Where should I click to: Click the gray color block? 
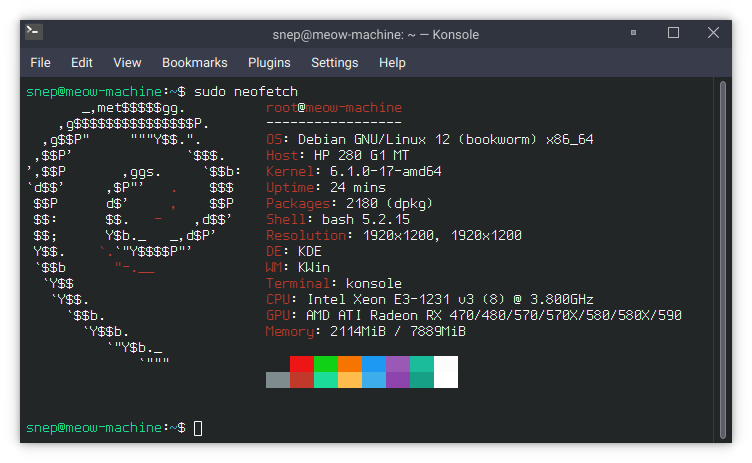click(278, 380)
